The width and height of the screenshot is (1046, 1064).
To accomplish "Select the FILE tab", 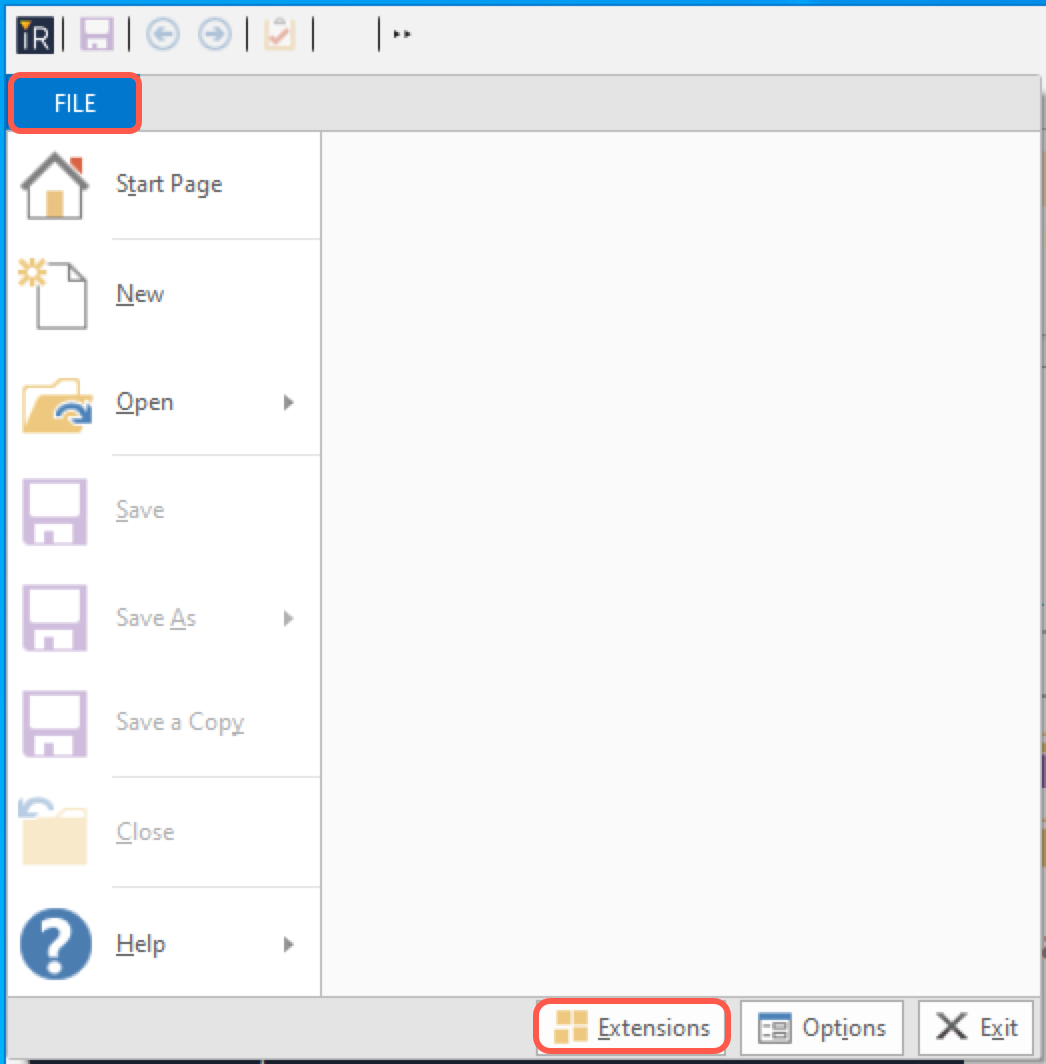I will 73,102.
